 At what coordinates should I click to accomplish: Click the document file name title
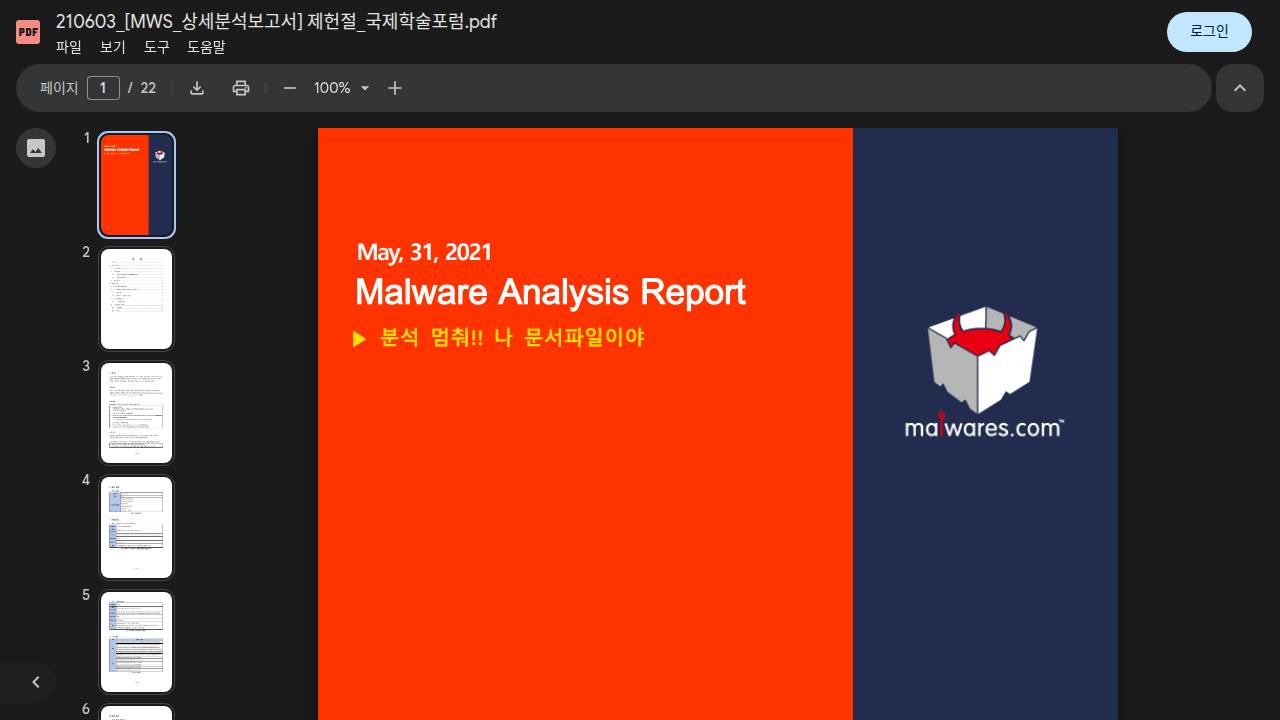pyautogui.click(x=276, y=21)
